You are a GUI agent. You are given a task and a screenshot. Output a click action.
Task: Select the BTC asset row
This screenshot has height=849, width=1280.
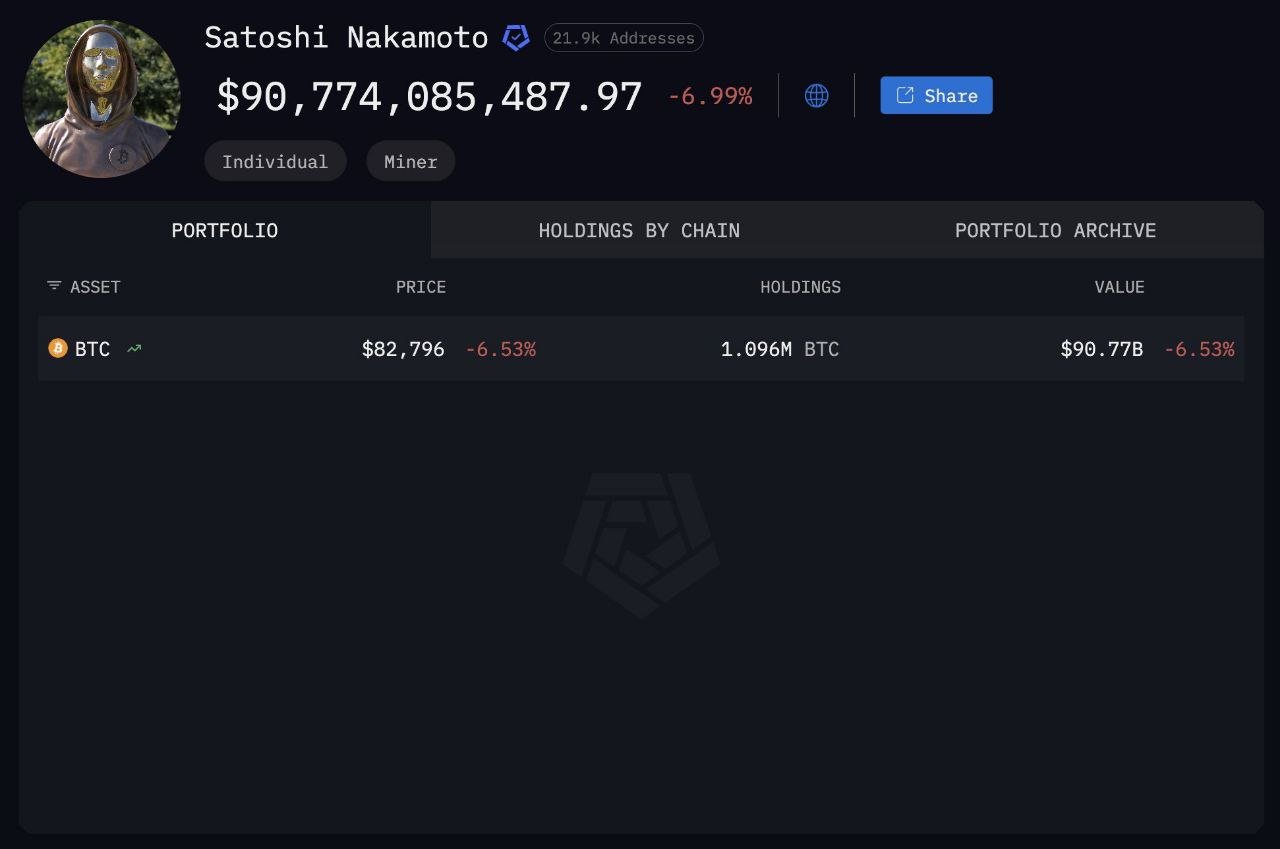(640, 348)
